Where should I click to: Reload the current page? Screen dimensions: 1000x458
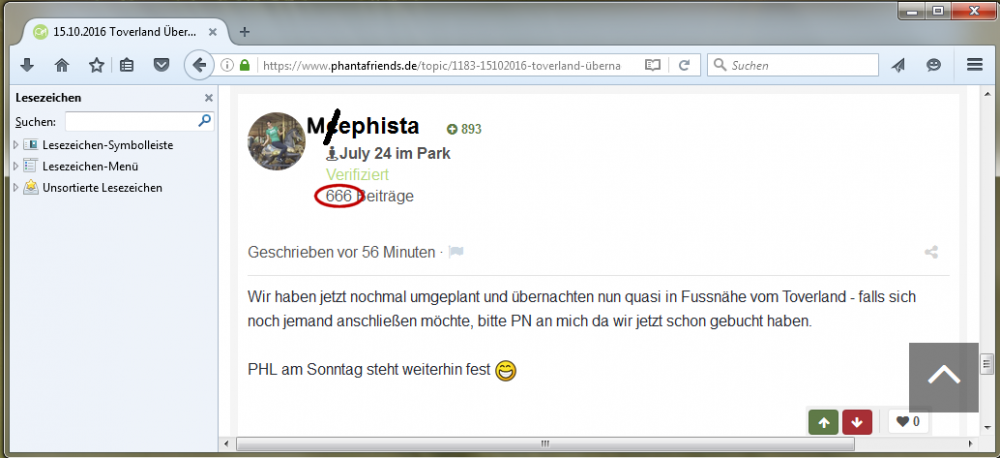684,65
